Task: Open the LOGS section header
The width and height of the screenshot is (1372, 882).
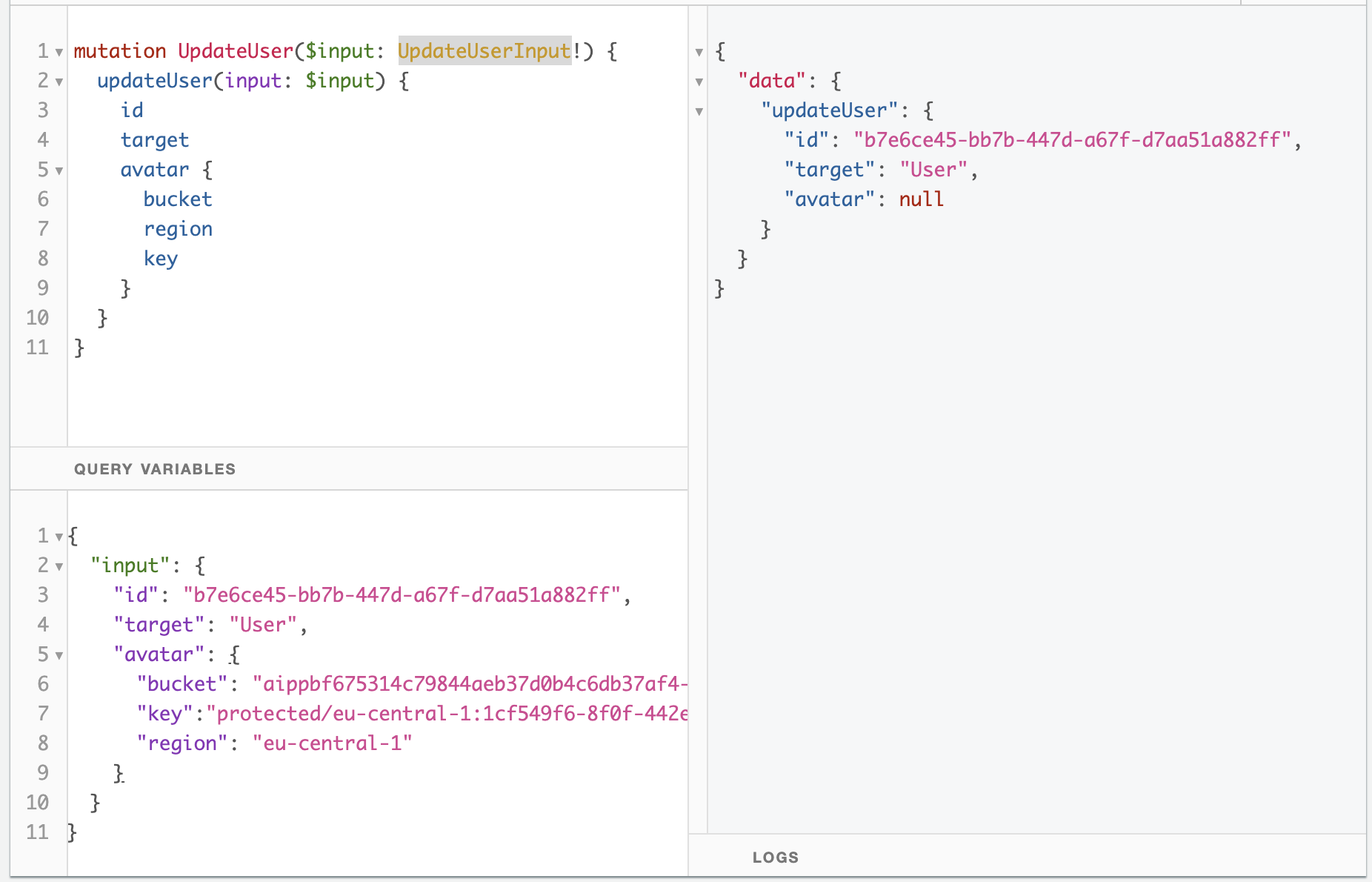Action: pos(775,858)
